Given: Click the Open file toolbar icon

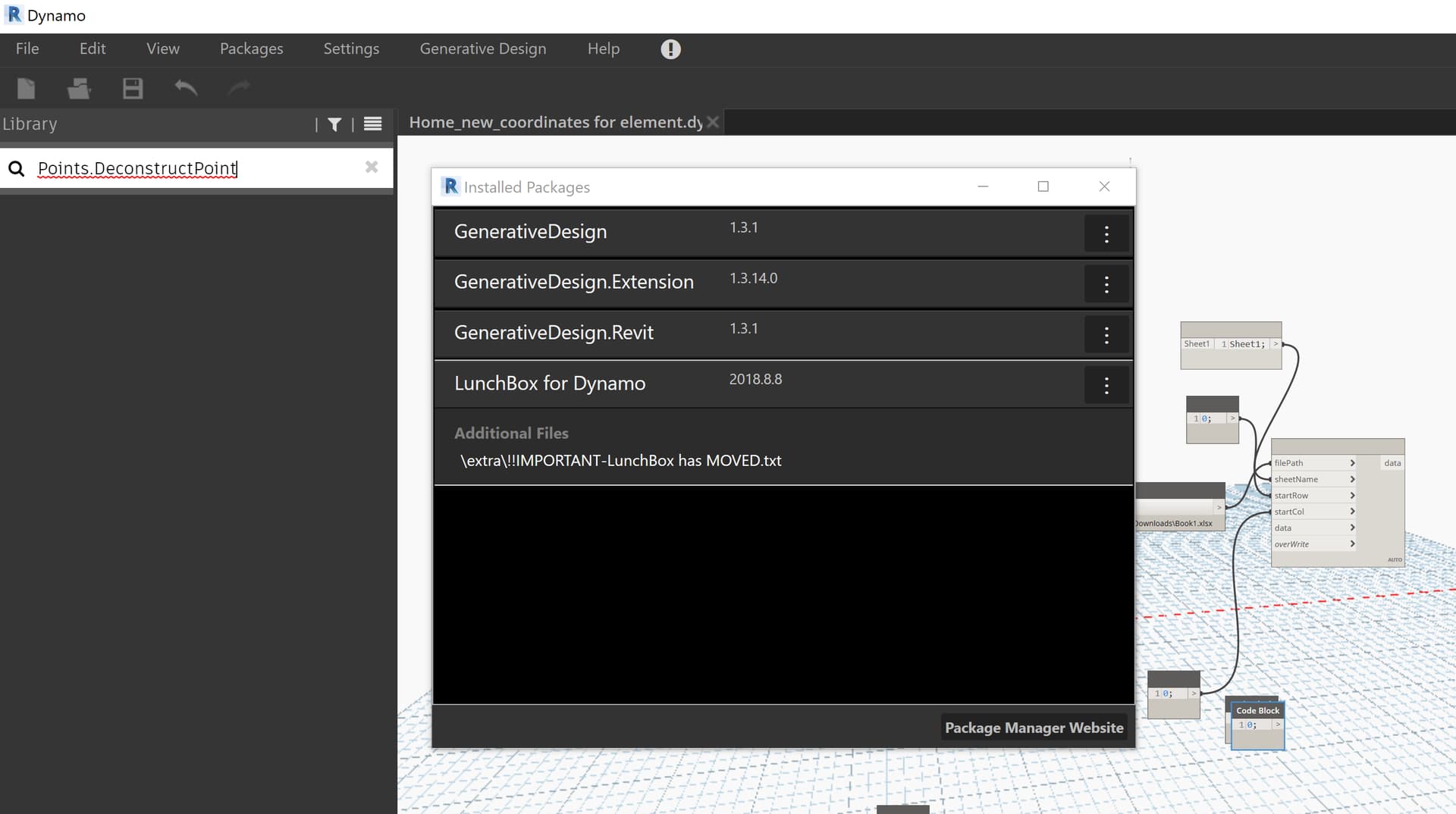Looking at the screenshot, I should click(79, 89).
